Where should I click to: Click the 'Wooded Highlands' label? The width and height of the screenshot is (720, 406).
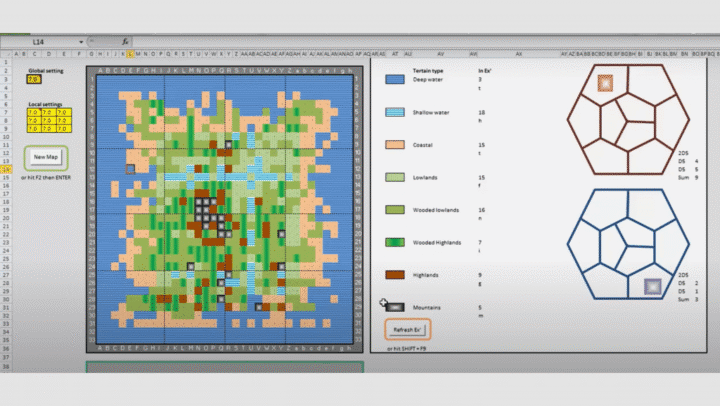[437, 242]
